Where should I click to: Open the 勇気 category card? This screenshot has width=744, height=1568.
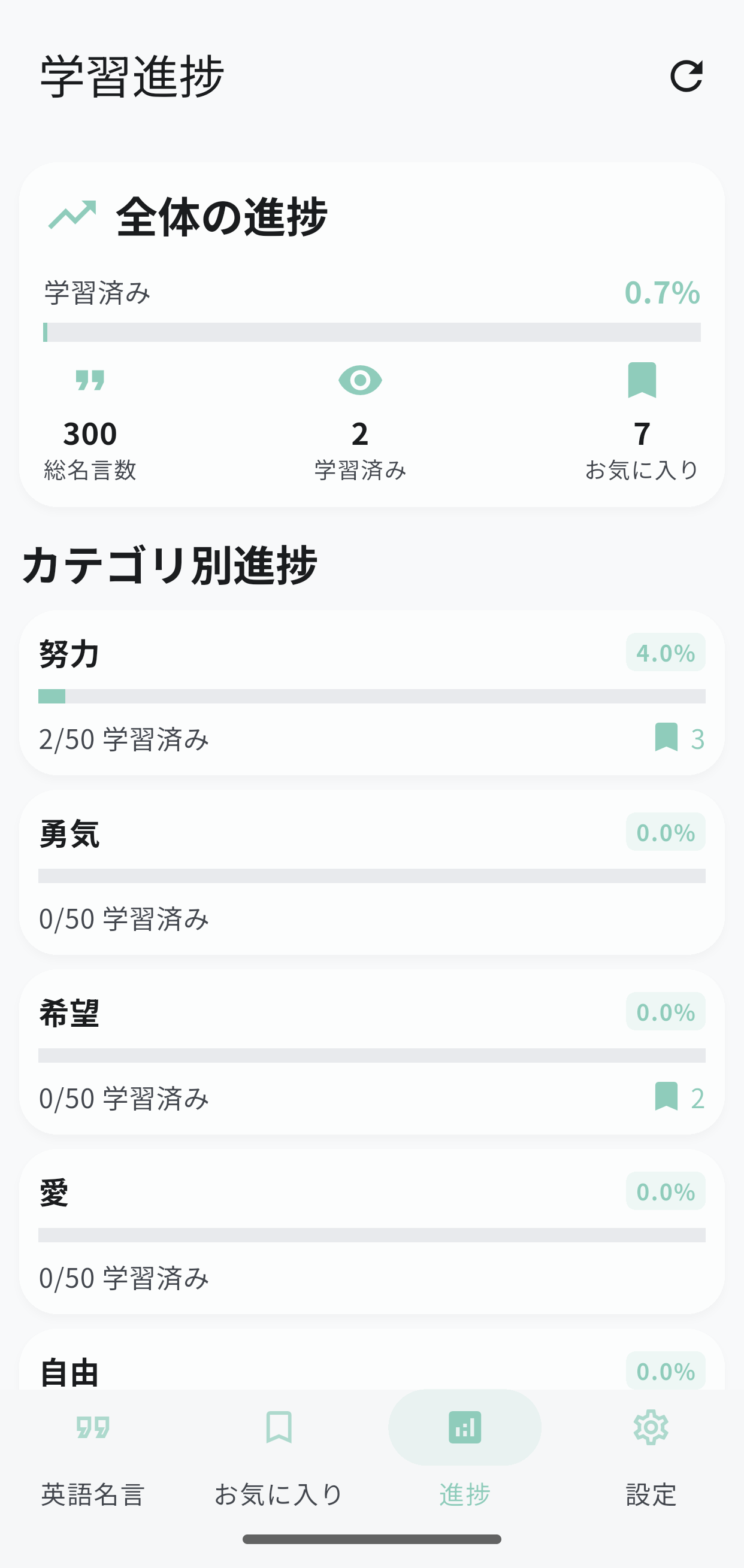372,872
